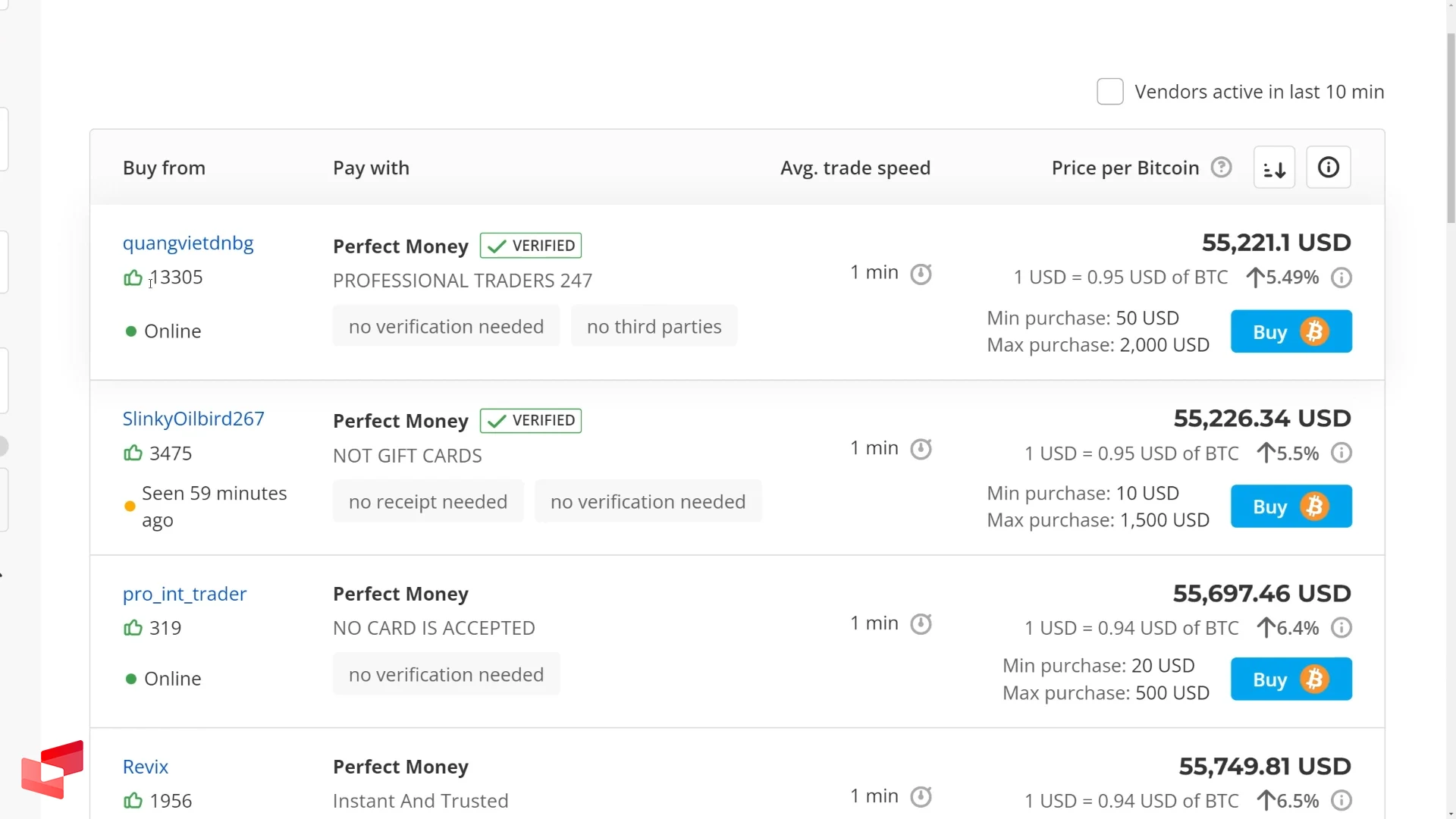Click info icon next to 5.5% markup
The height and width of the screenshot is (819, 1456).
1341,453
